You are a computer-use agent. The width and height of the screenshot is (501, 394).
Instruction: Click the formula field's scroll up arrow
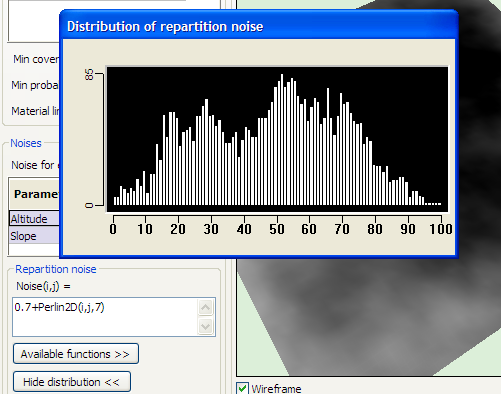[x=205, y=308]
